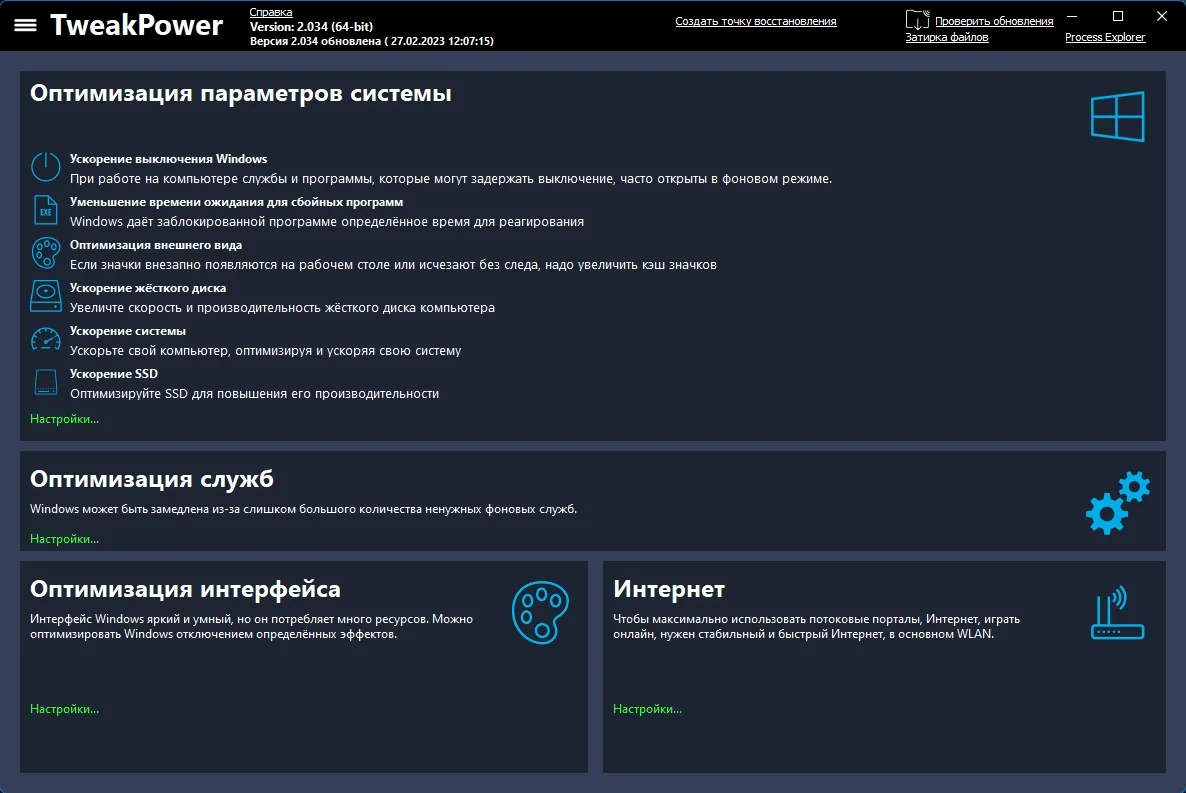
Task: Click the Версия 2.034 обновлена text
Action: [x=372, y=42]
